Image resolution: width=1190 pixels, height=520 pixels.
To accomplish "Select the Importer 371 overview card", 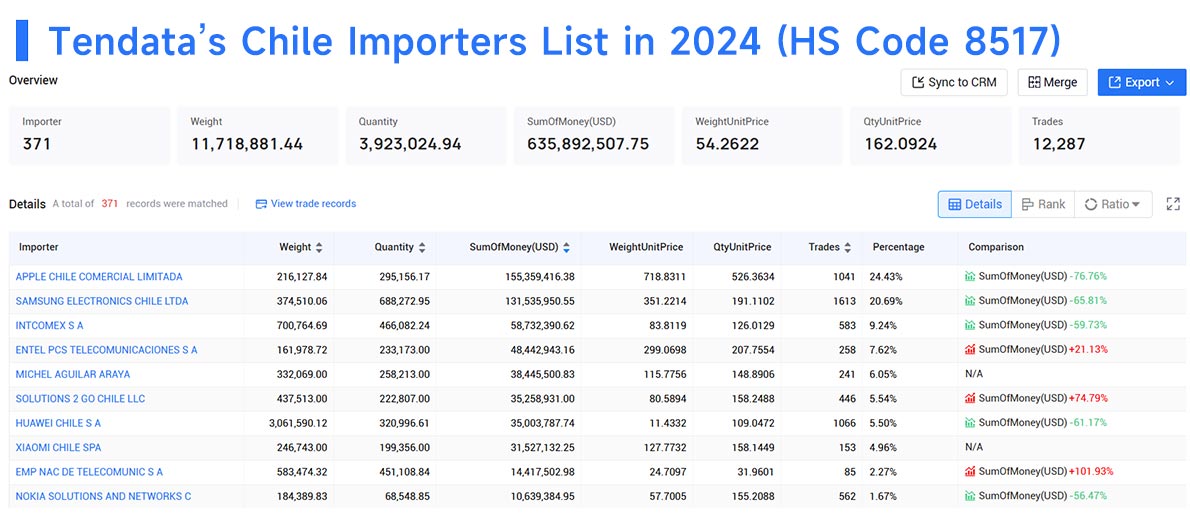I will [90, 135].
